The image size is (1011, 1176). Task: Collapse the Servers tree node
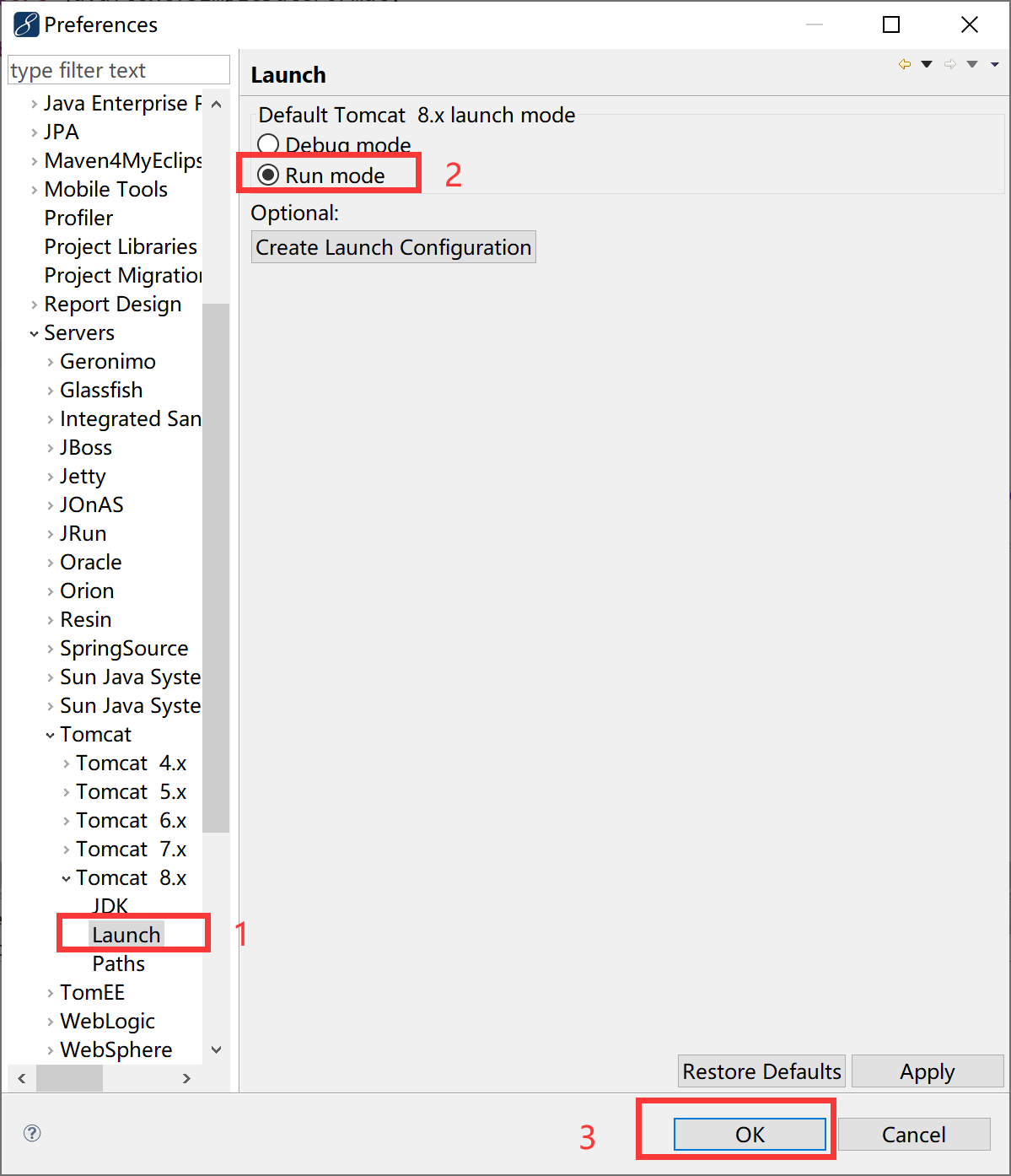(x=34, y=333)
